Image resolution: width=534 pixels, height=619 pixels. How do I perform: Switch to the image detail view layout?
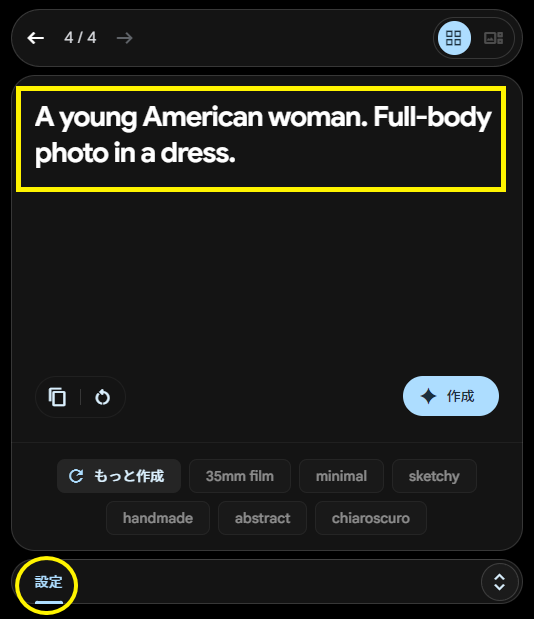coord(493,38)
